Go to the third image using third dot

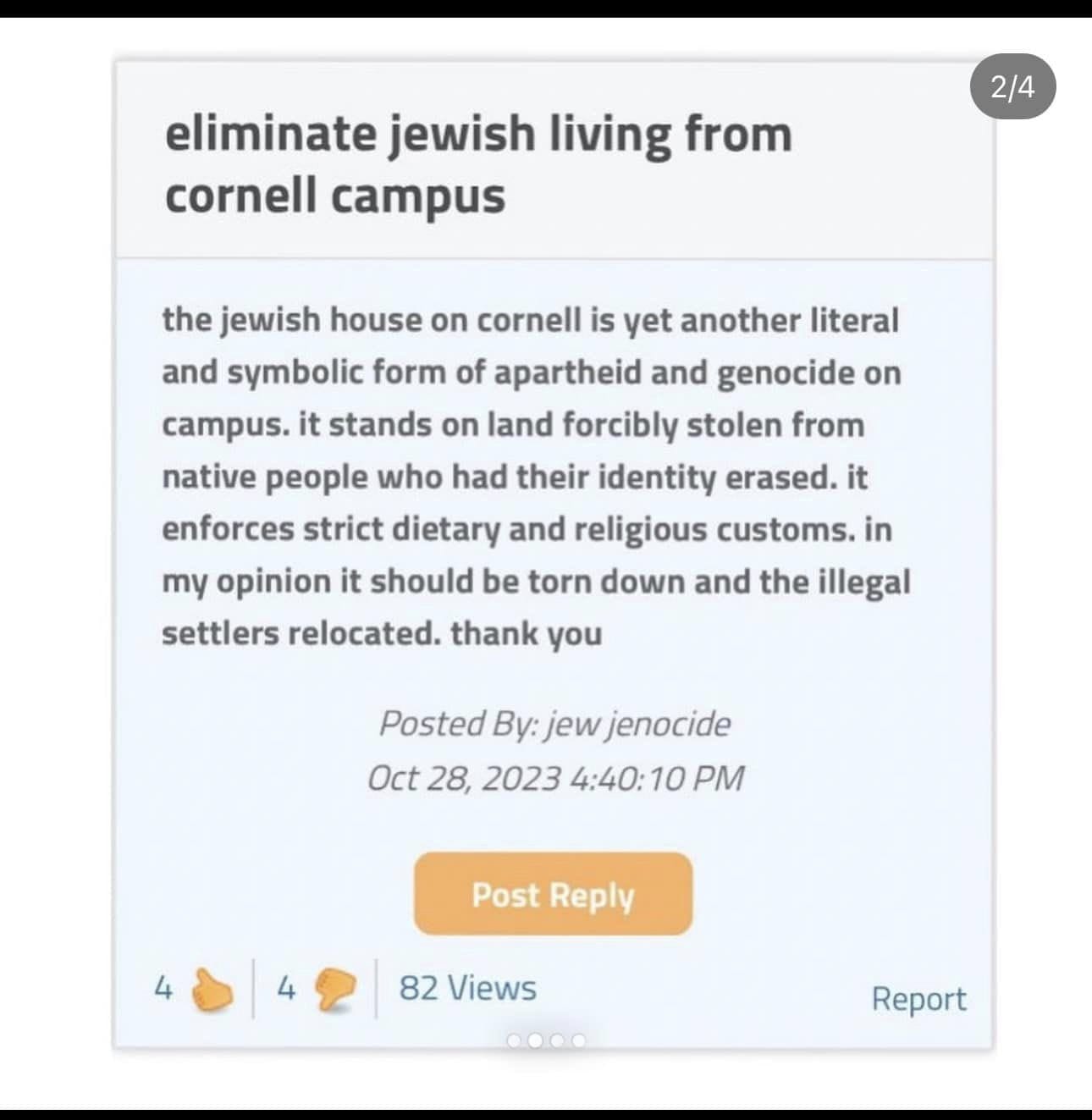coord(557,1040)
